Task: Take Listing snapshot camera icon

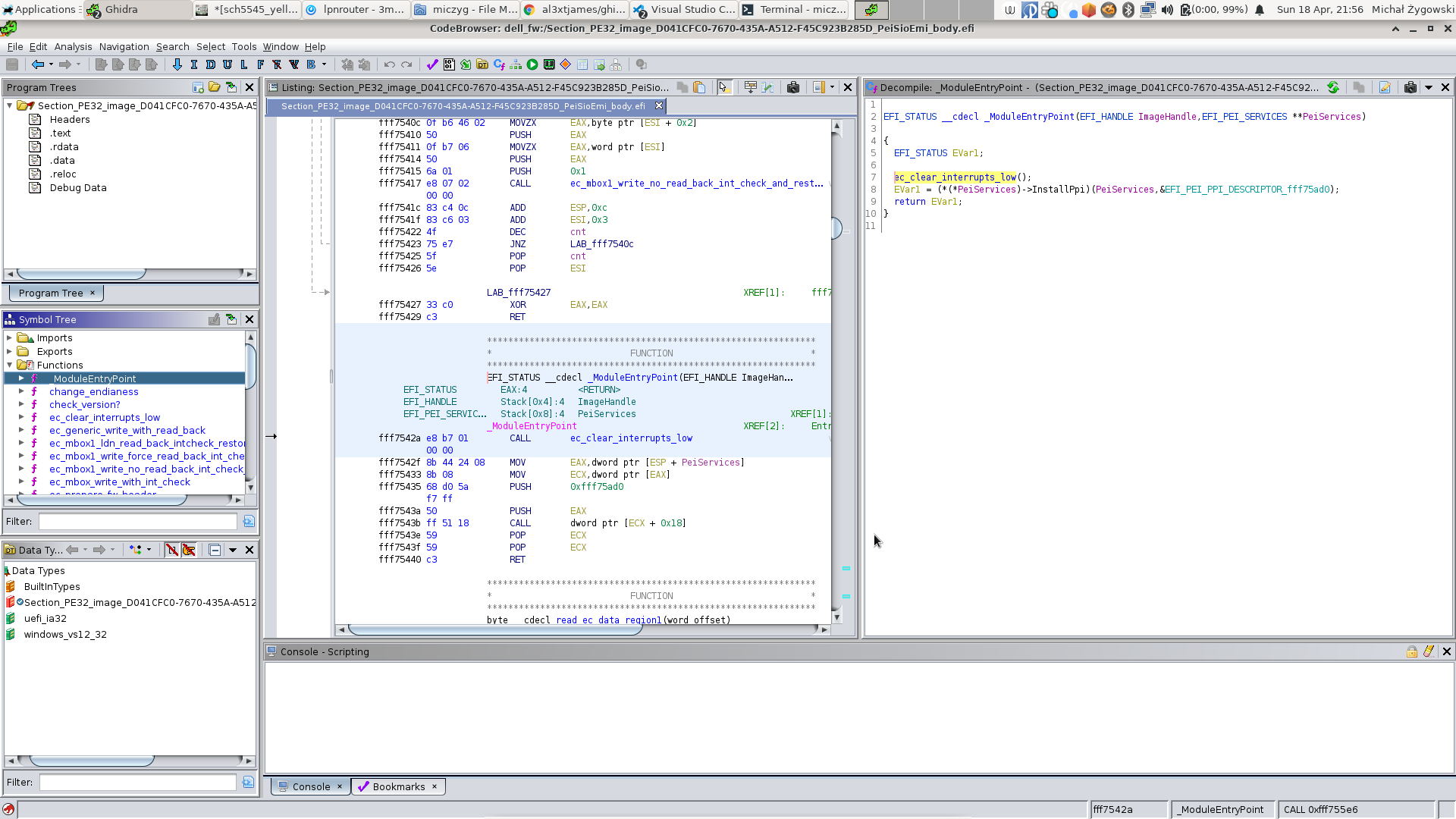Action: 793,87
